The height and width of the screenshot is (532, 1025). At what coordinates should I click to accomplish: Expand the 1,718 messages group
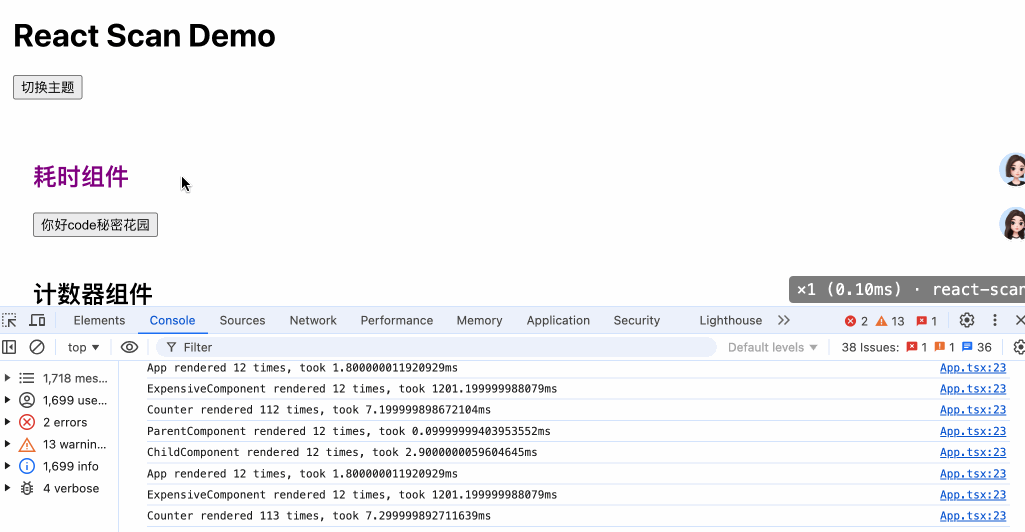click(x=7, y=378)
